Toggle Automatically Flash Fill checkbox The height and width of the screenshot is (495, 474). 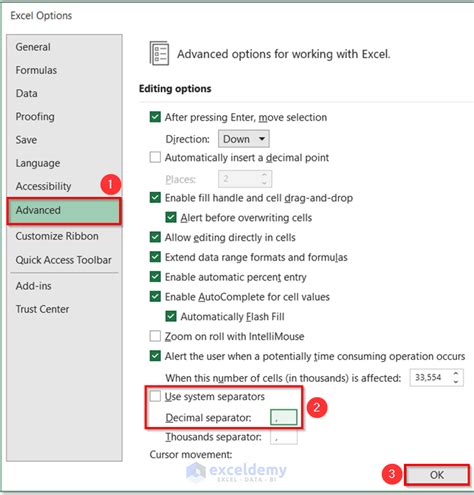pos(171,316)
